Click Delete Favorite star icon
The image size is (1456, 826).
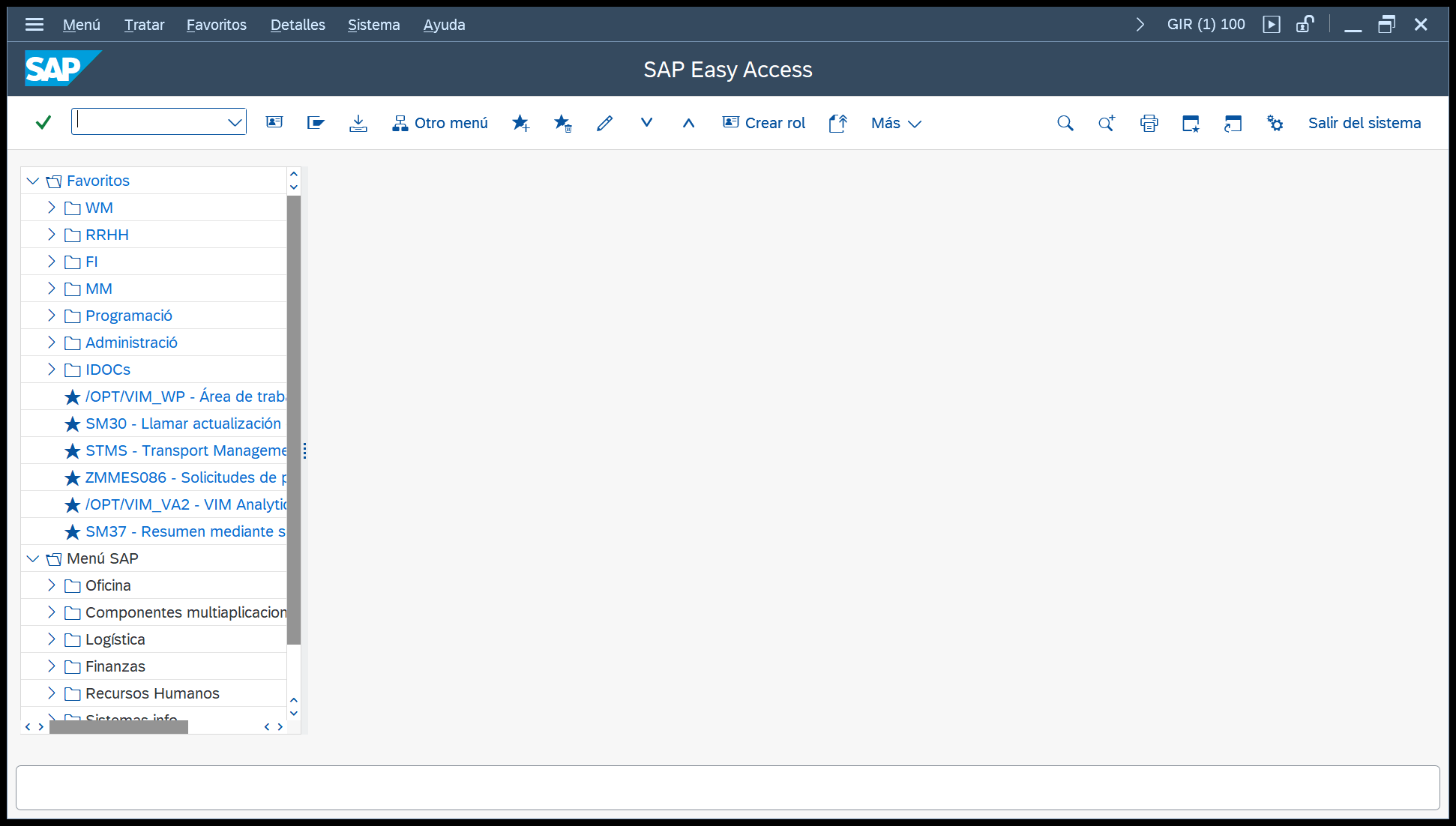(562, 122)
